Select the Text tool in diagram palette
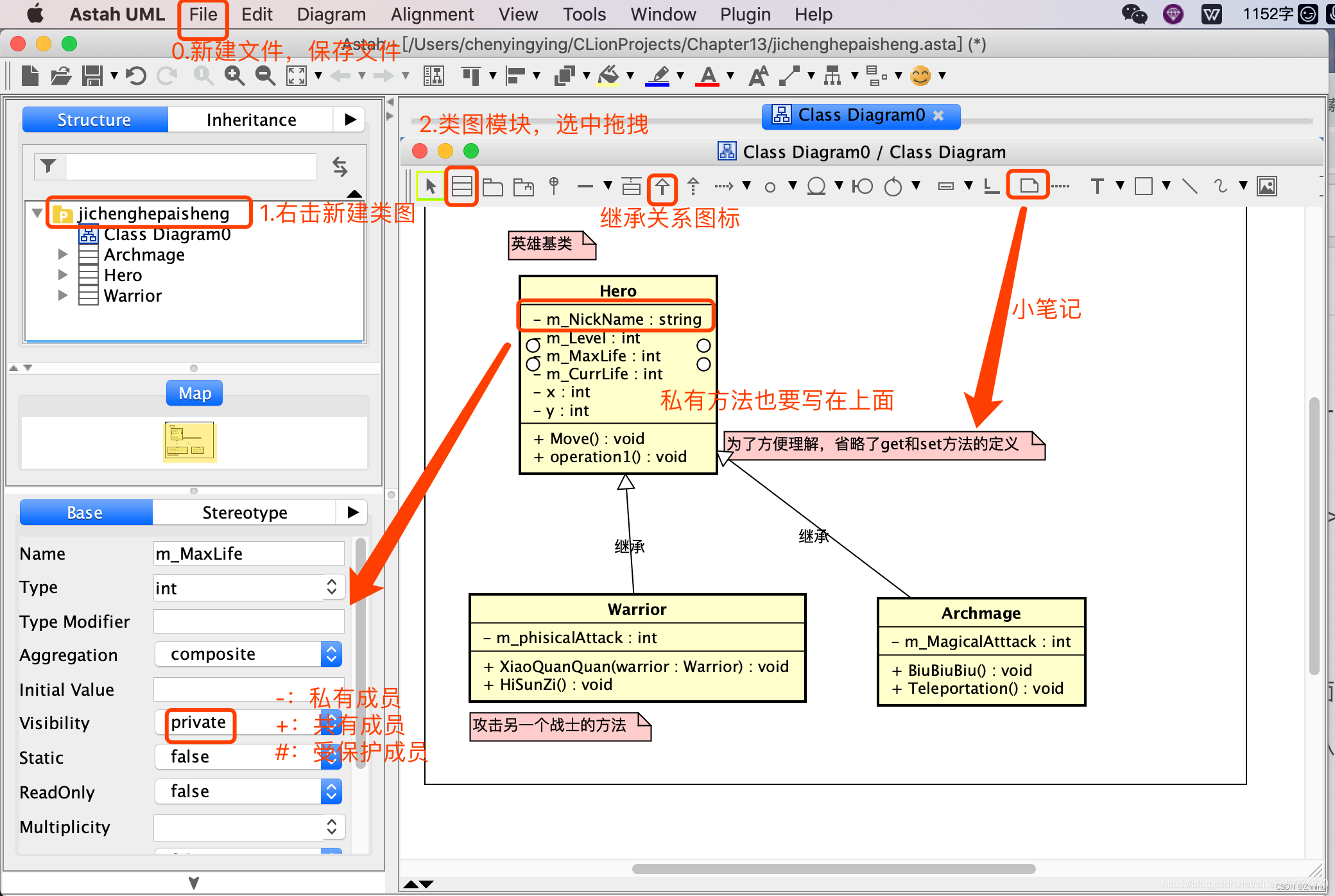Viewport: 1335px width, 896px height. coord(1097,187)
